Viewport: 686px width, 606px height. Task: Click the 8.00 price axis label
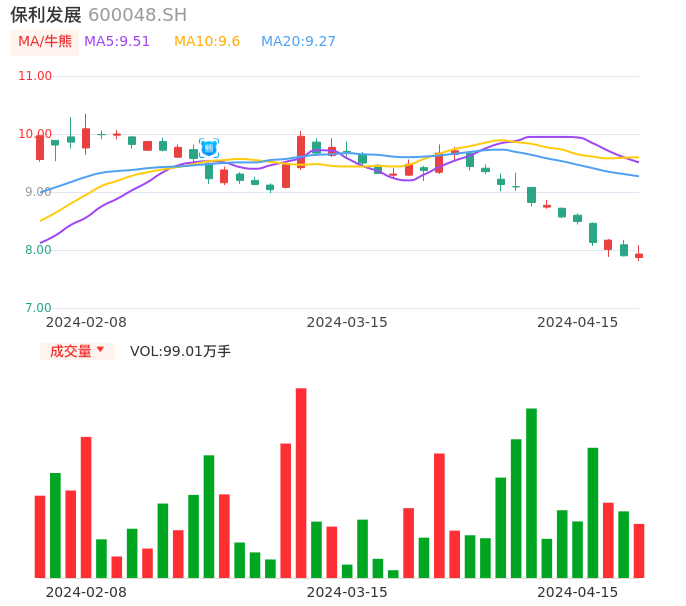38,250
